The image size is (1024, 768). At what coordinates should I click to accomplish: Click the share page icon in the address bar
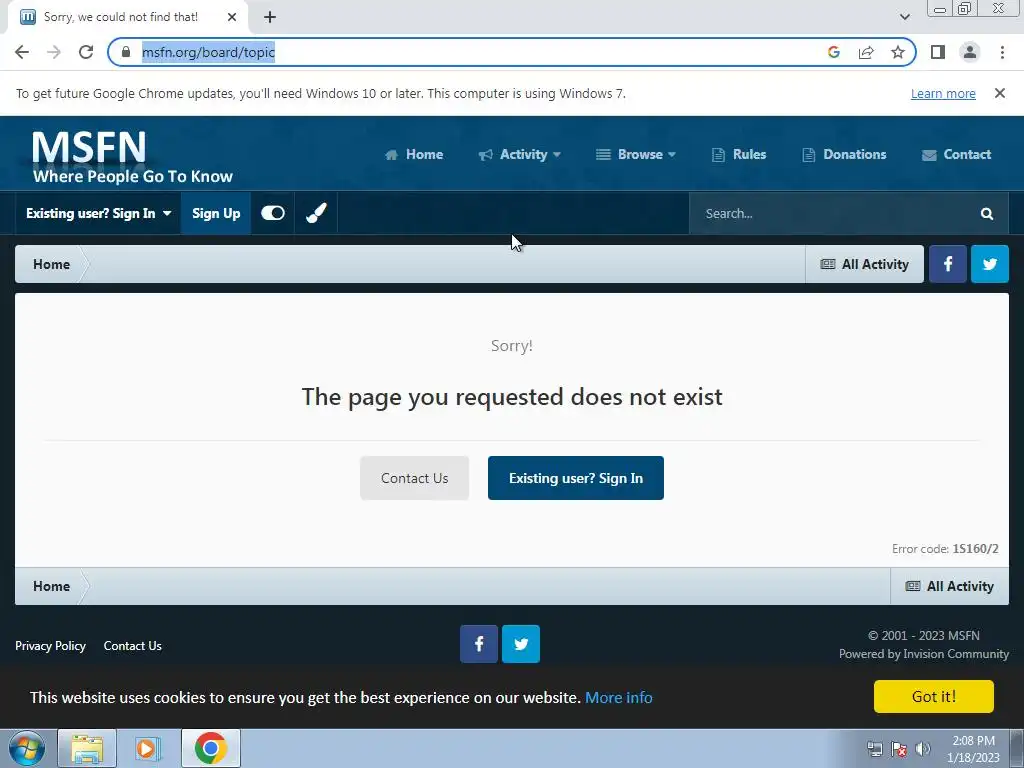click(866, 52)
